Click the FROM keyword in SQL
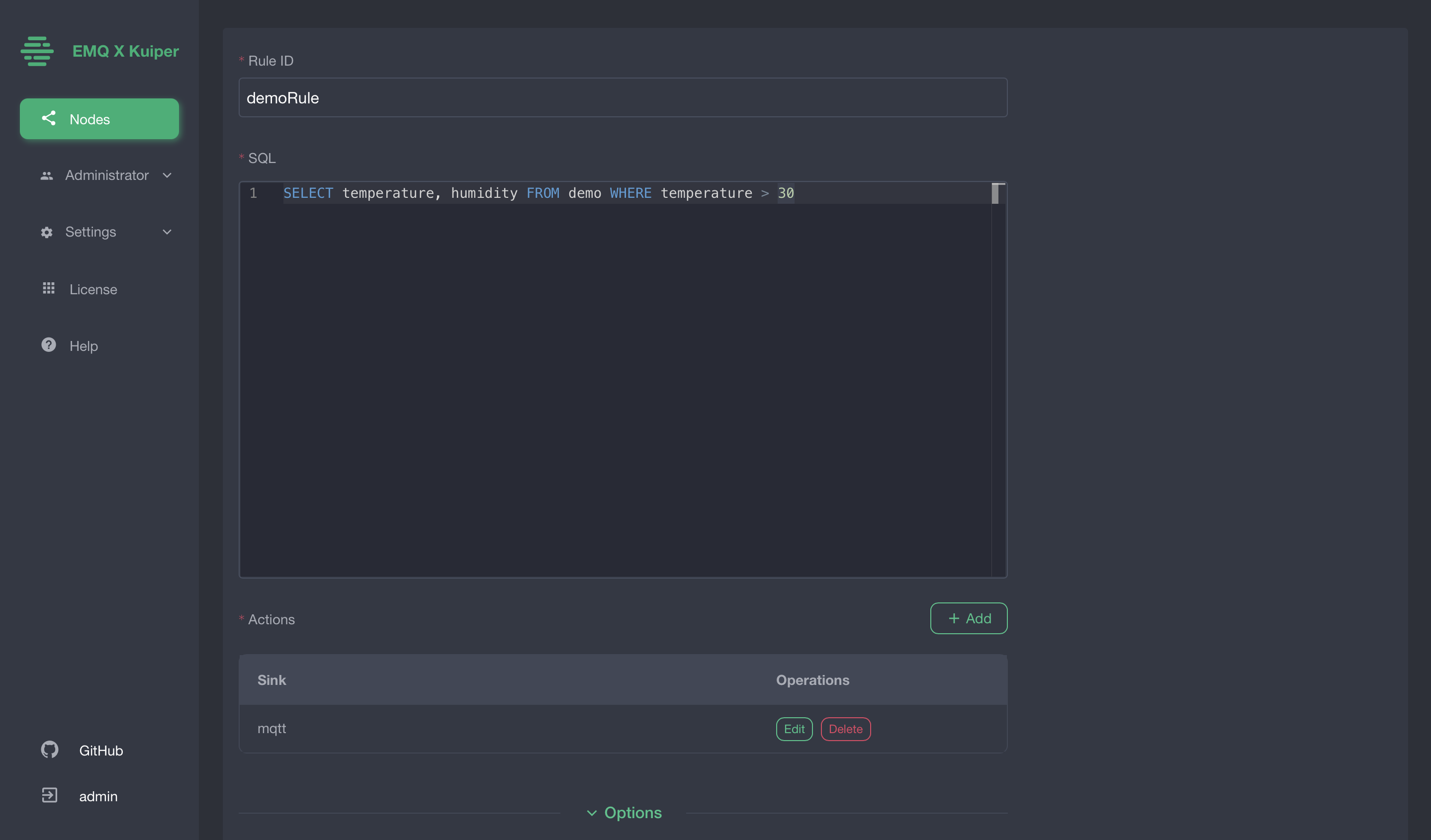1431x840 pixels. pos(543,193)
